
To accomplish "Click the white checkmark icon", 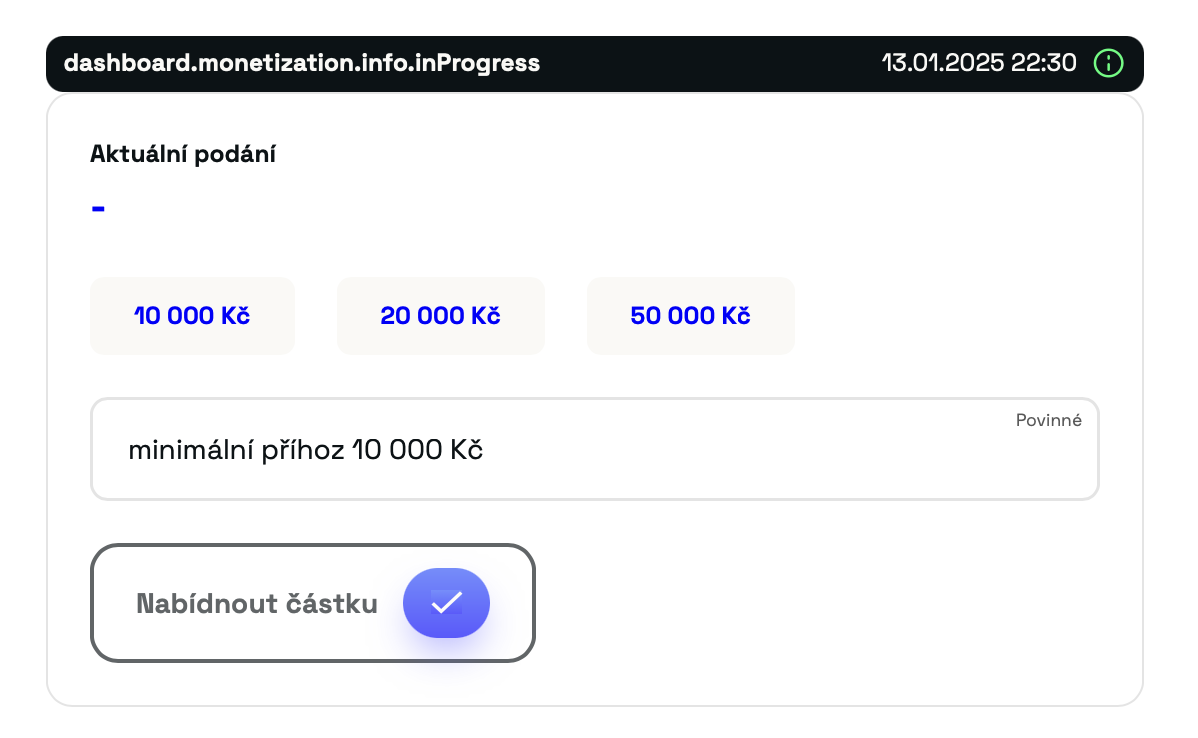I will pos(446,603).
